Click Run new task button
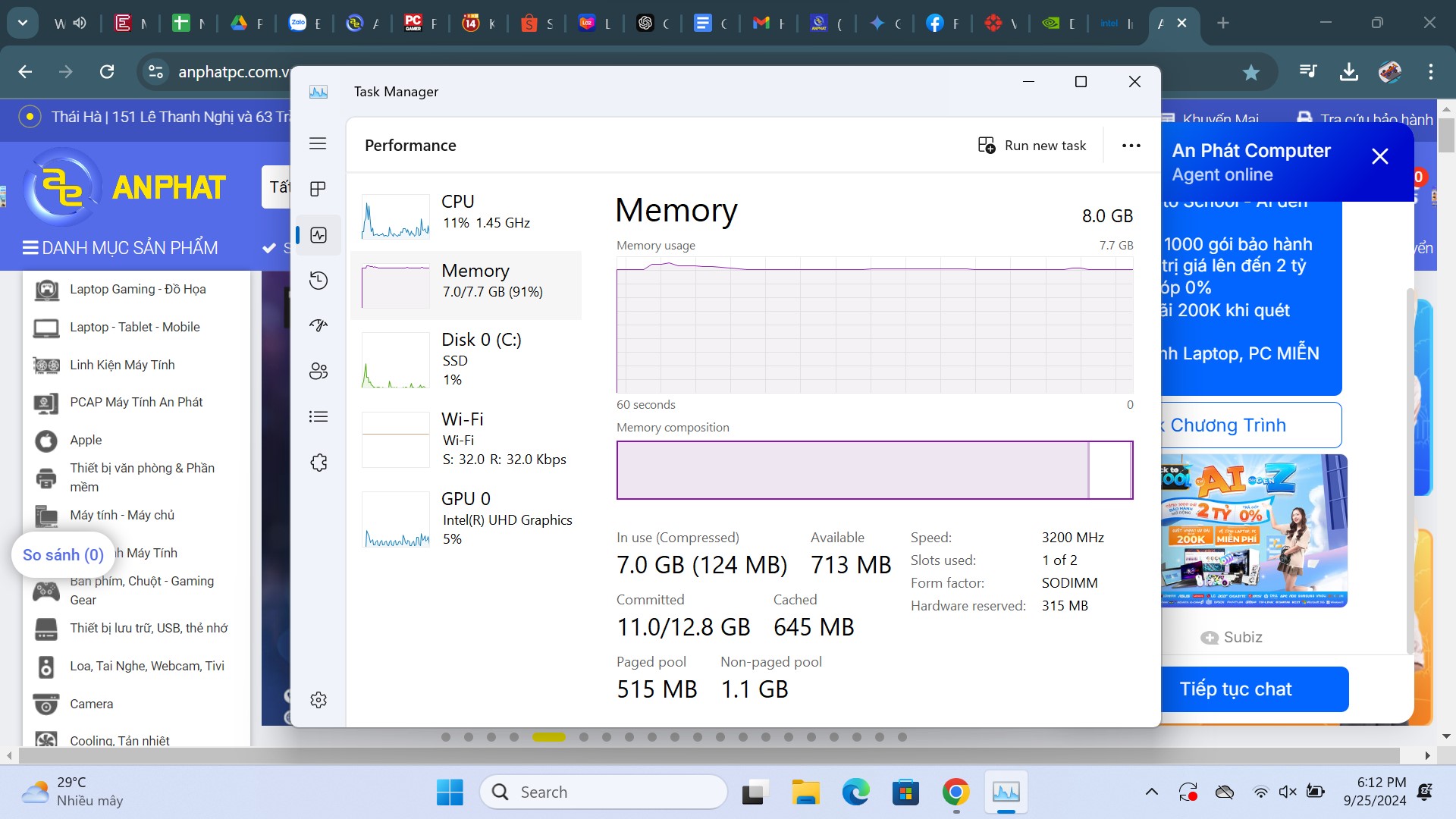Viewport: 1456px width, 819px height. (1032, 146)
